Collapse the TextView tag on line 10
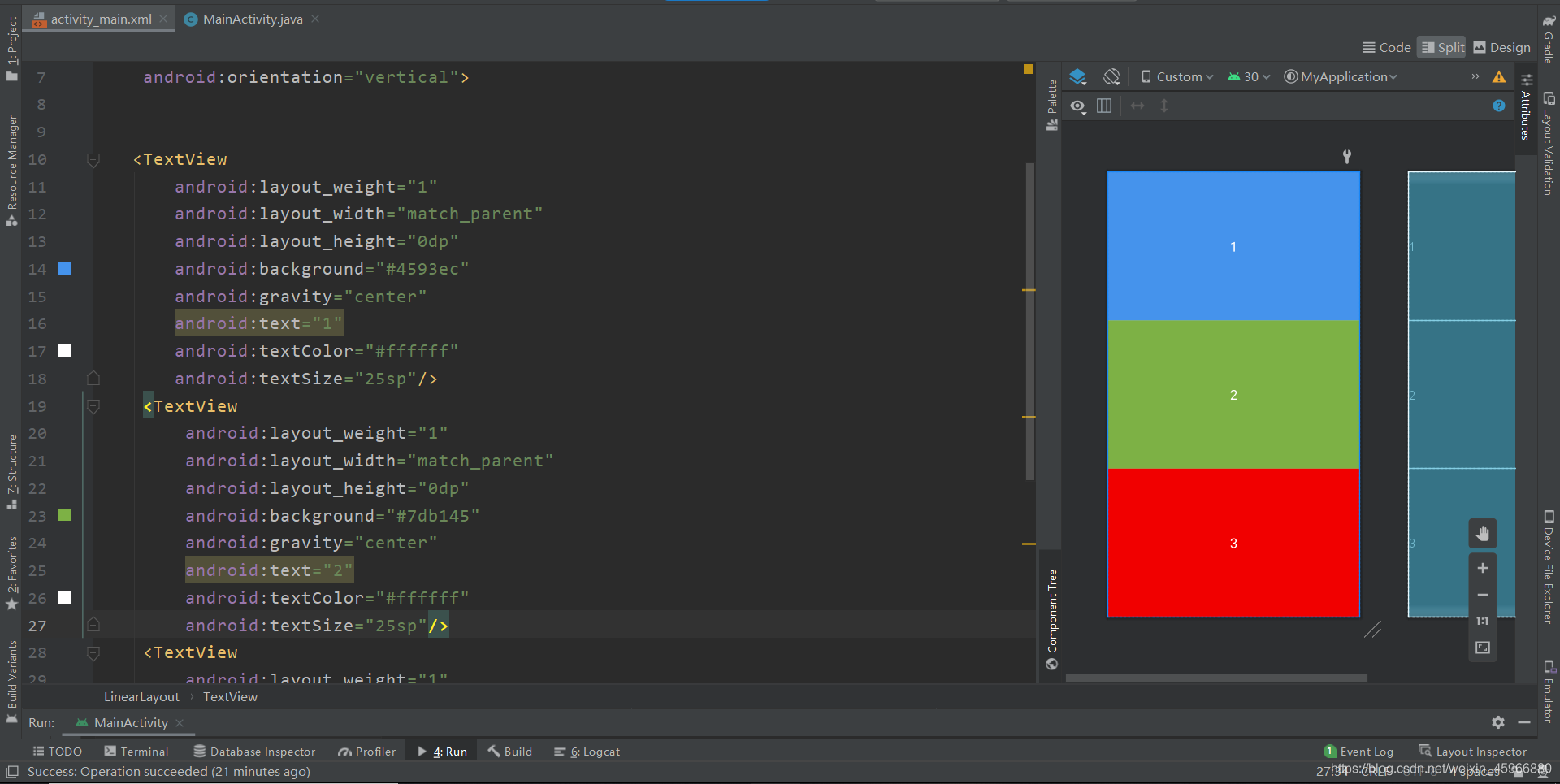This screenshot has width=1560, height=784. coord(93,160)
